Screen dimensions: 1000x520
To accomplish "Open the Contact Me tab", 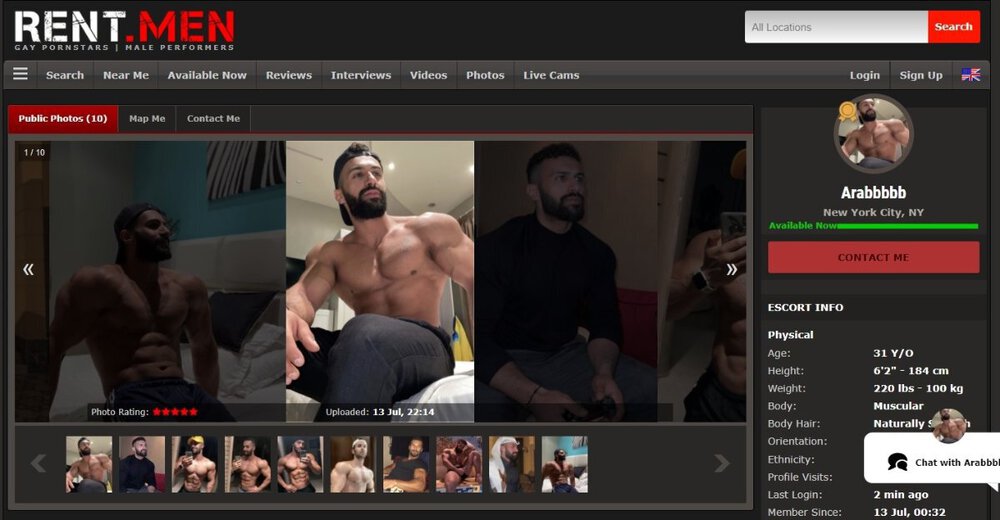I will [213, 119].
